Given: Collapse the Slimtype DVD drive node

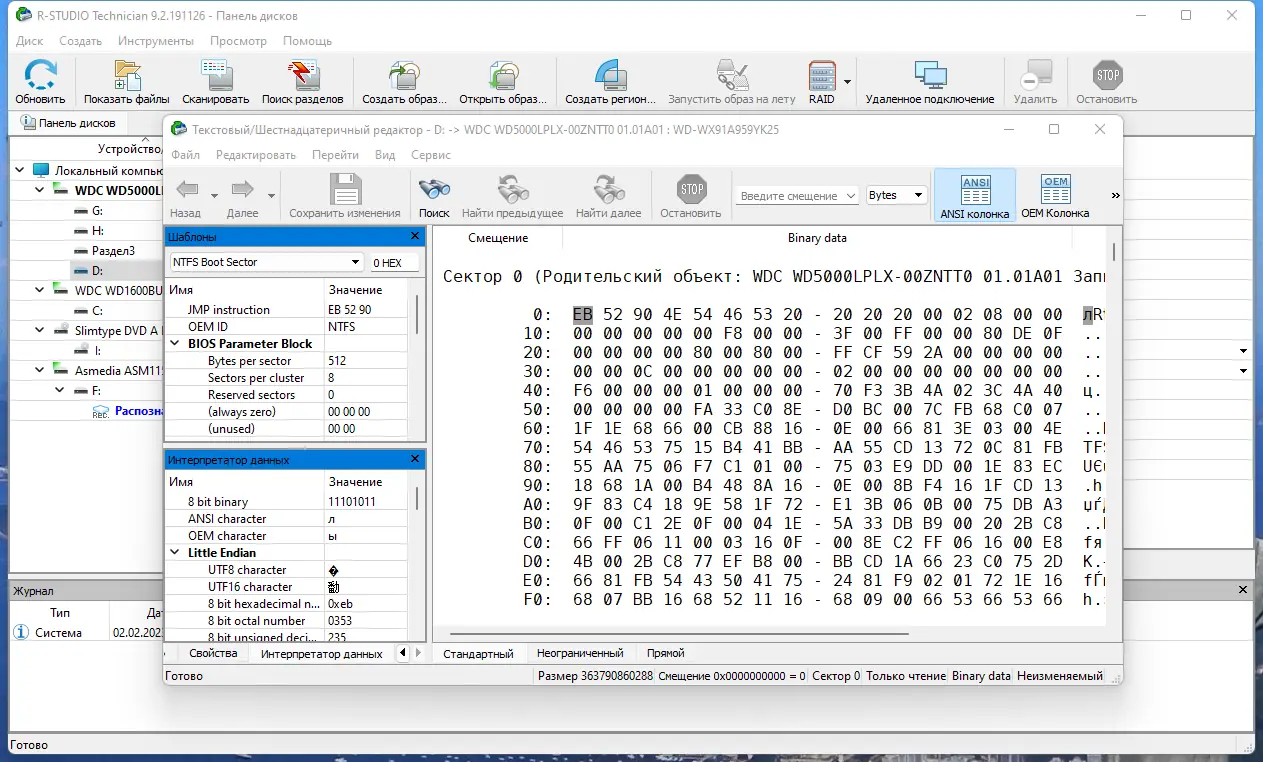Looking at the screenshot, I should click(39, 330).
